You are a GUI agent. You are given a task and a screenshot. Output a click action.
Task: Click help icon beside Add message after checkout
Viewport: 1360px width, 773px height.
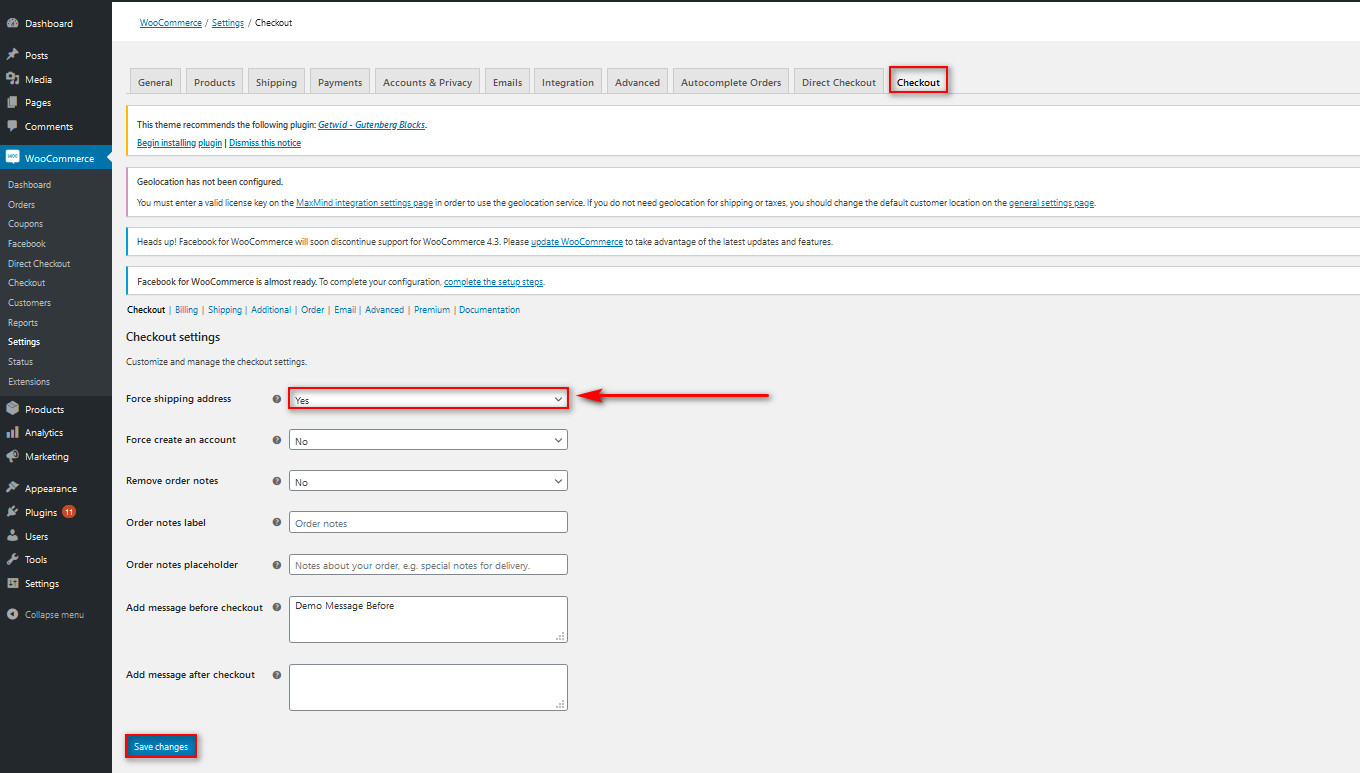pos(277,675)
